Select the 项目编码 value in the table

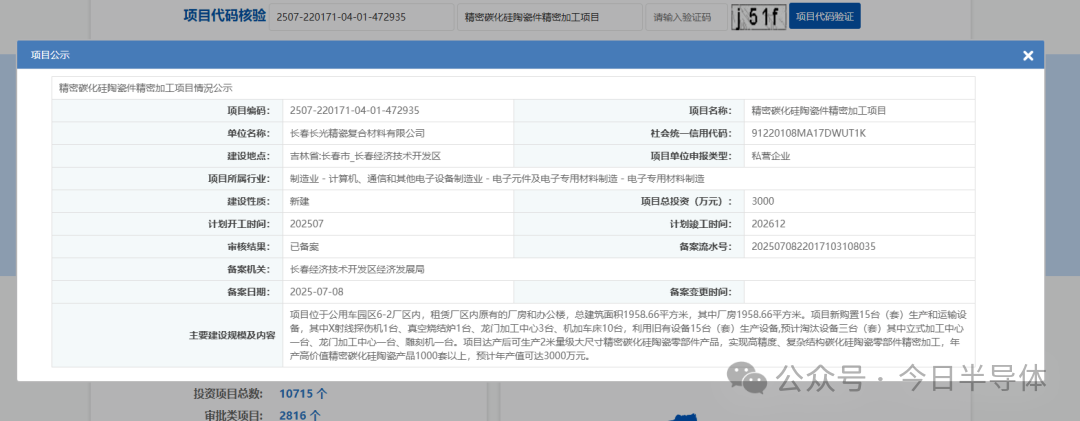click(354, 111)
